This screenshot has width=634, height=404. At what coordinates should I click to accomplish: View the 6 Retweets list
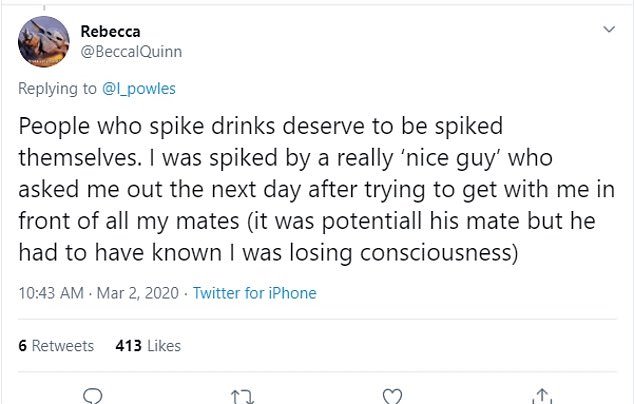pos(56,345)
